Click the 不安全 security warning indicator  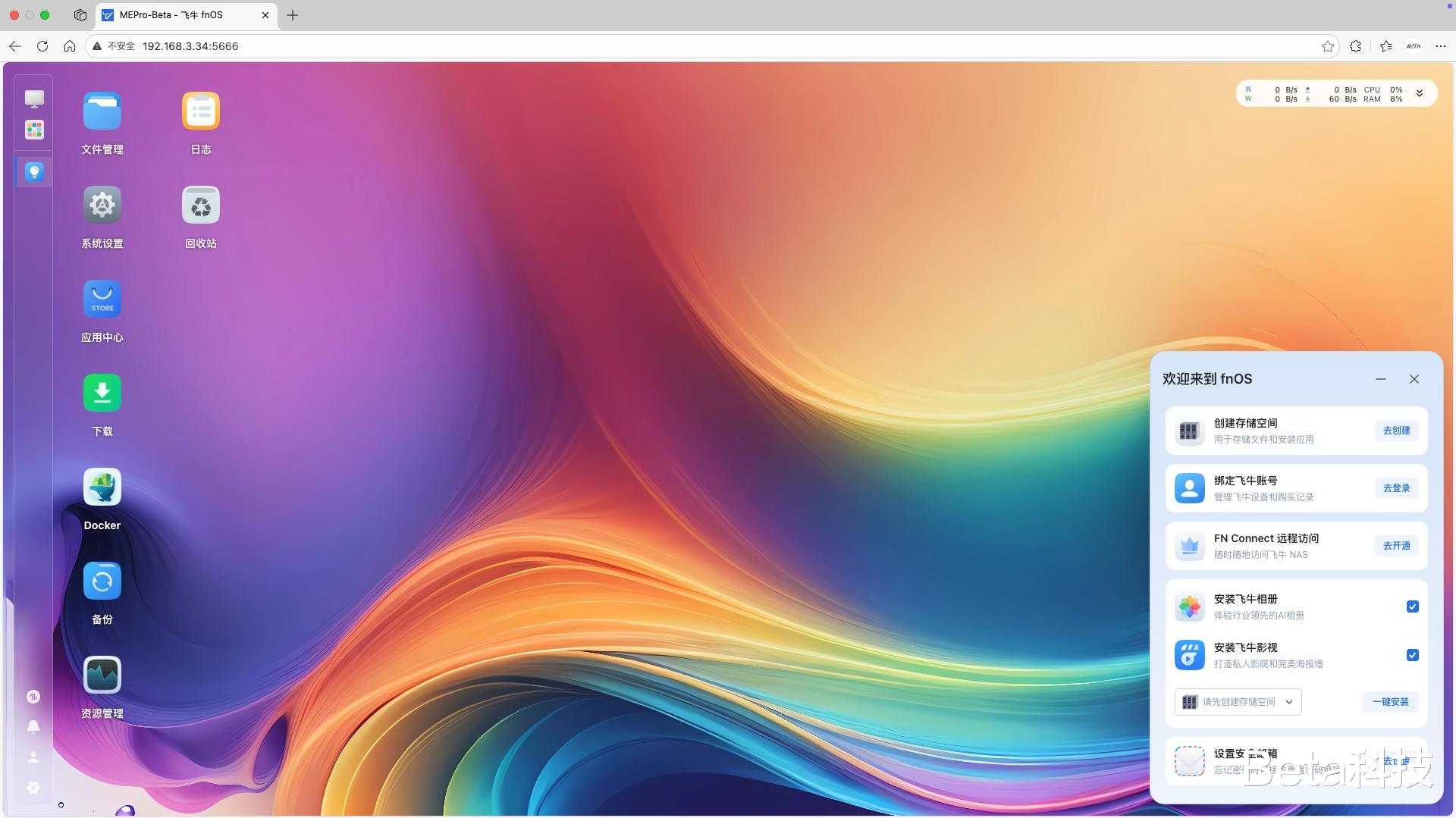pos(114,46)
